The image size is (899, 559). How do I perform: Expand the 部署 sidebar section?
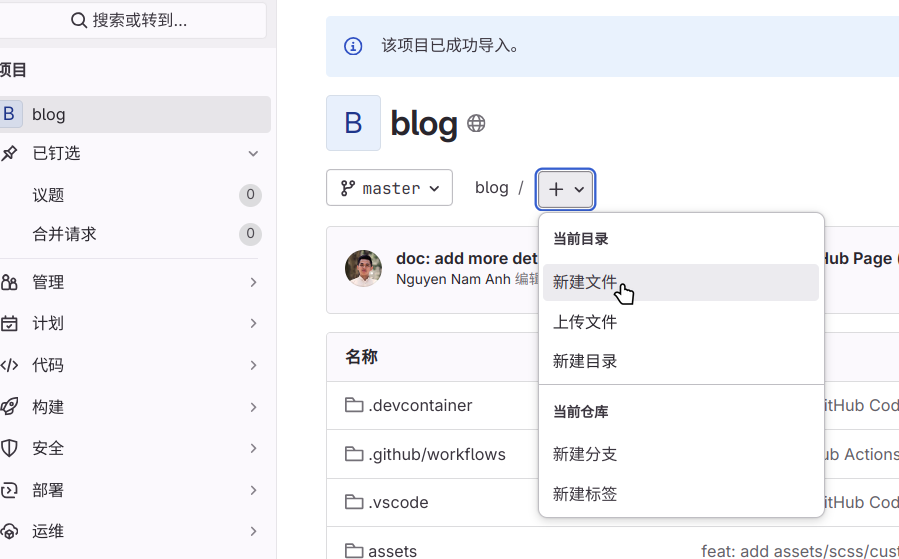click(x=253, y=490)
